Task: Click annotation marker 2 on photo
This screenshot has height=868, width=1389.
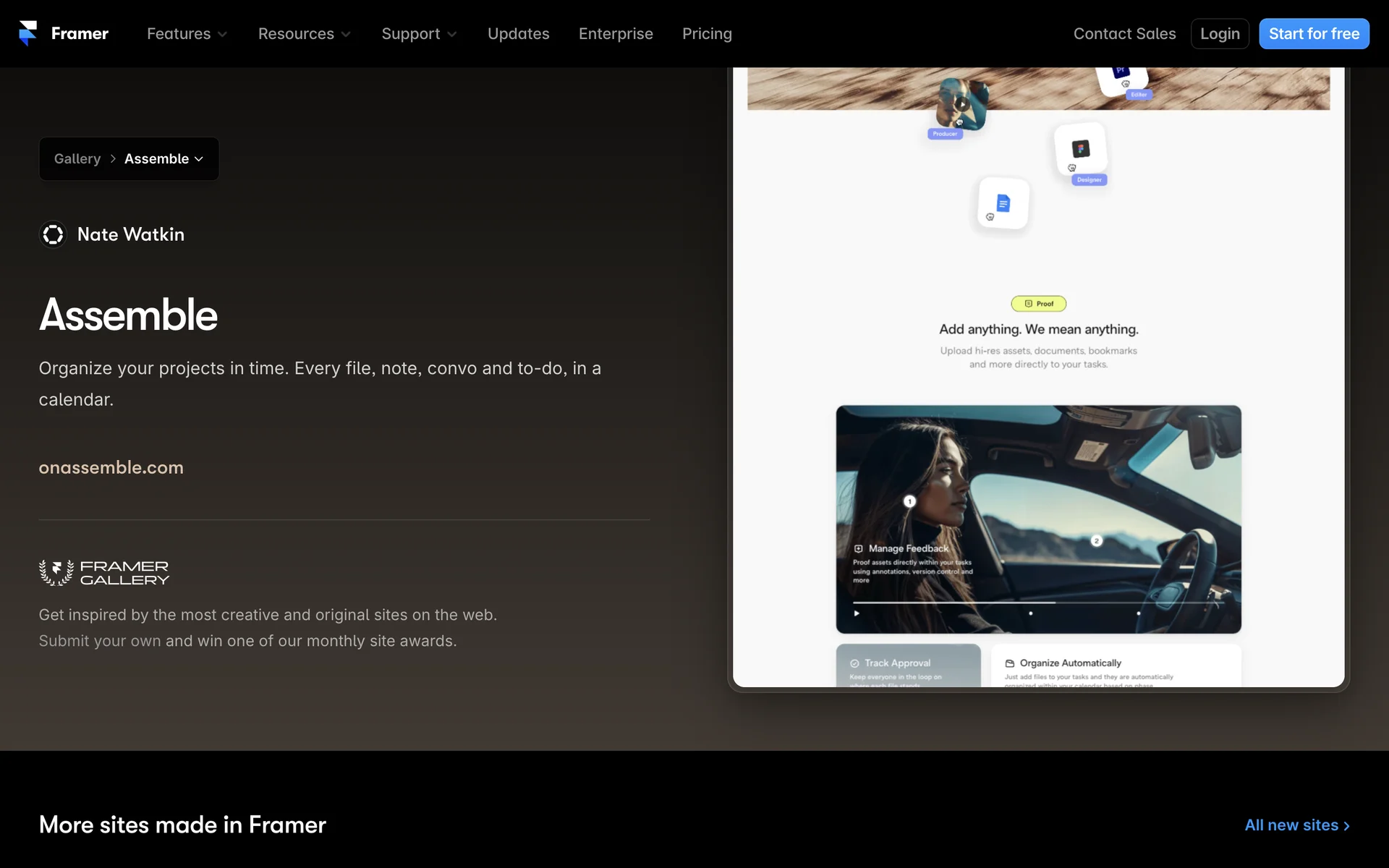Action: 1096,541
